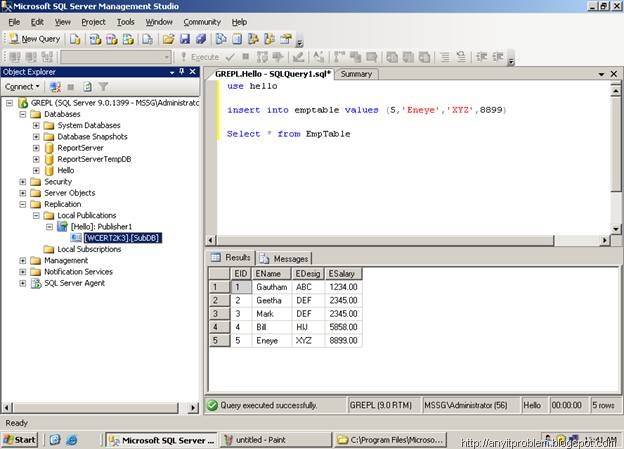
Task: Save the query with the floppy disk icon
Action: [x=185, y=39]
